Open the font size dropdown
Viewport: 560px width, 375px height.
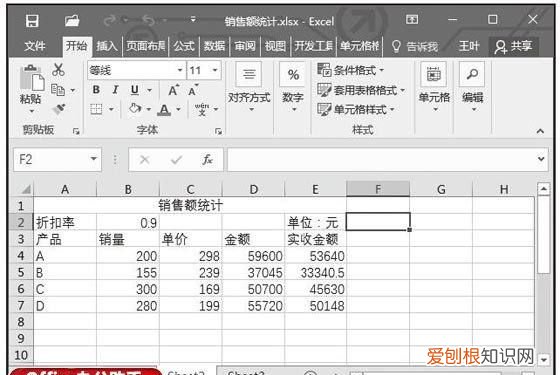pos(215,70)
